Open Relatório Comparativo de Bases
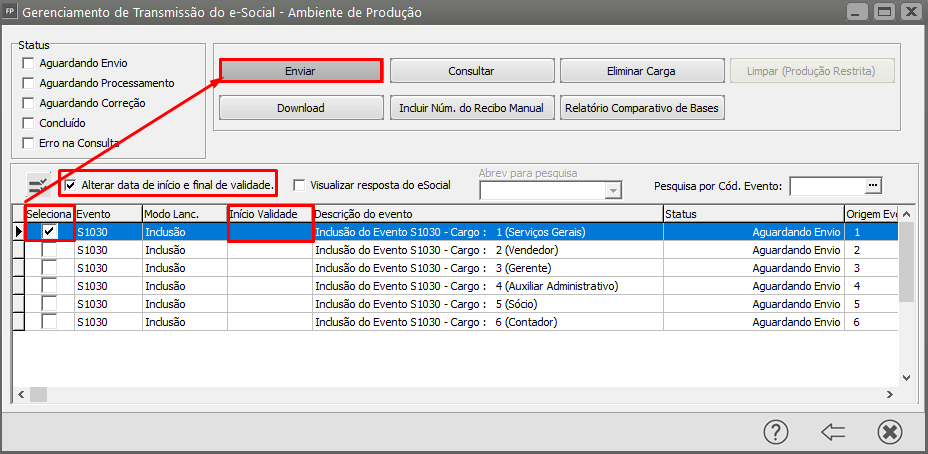 tap(642, 108)
